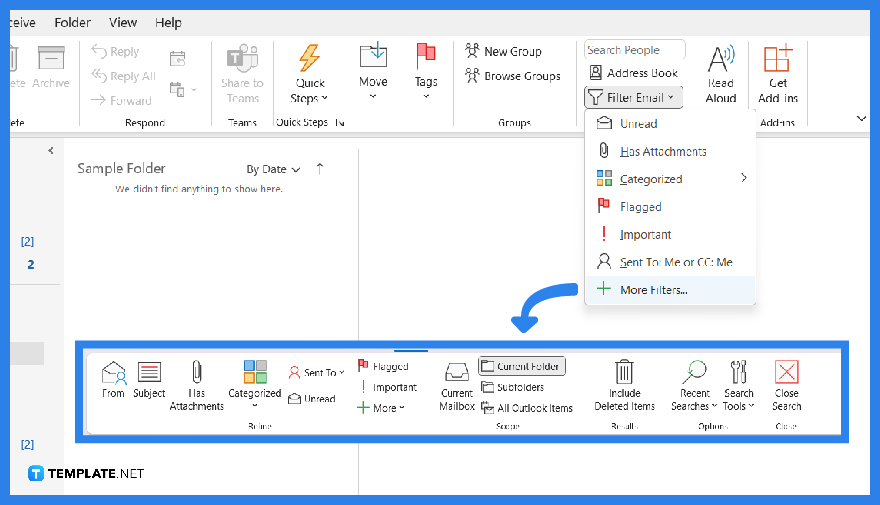This screenshot has width=880, height=505.
Task: Click Close Search button
Action: coord(786,385)
